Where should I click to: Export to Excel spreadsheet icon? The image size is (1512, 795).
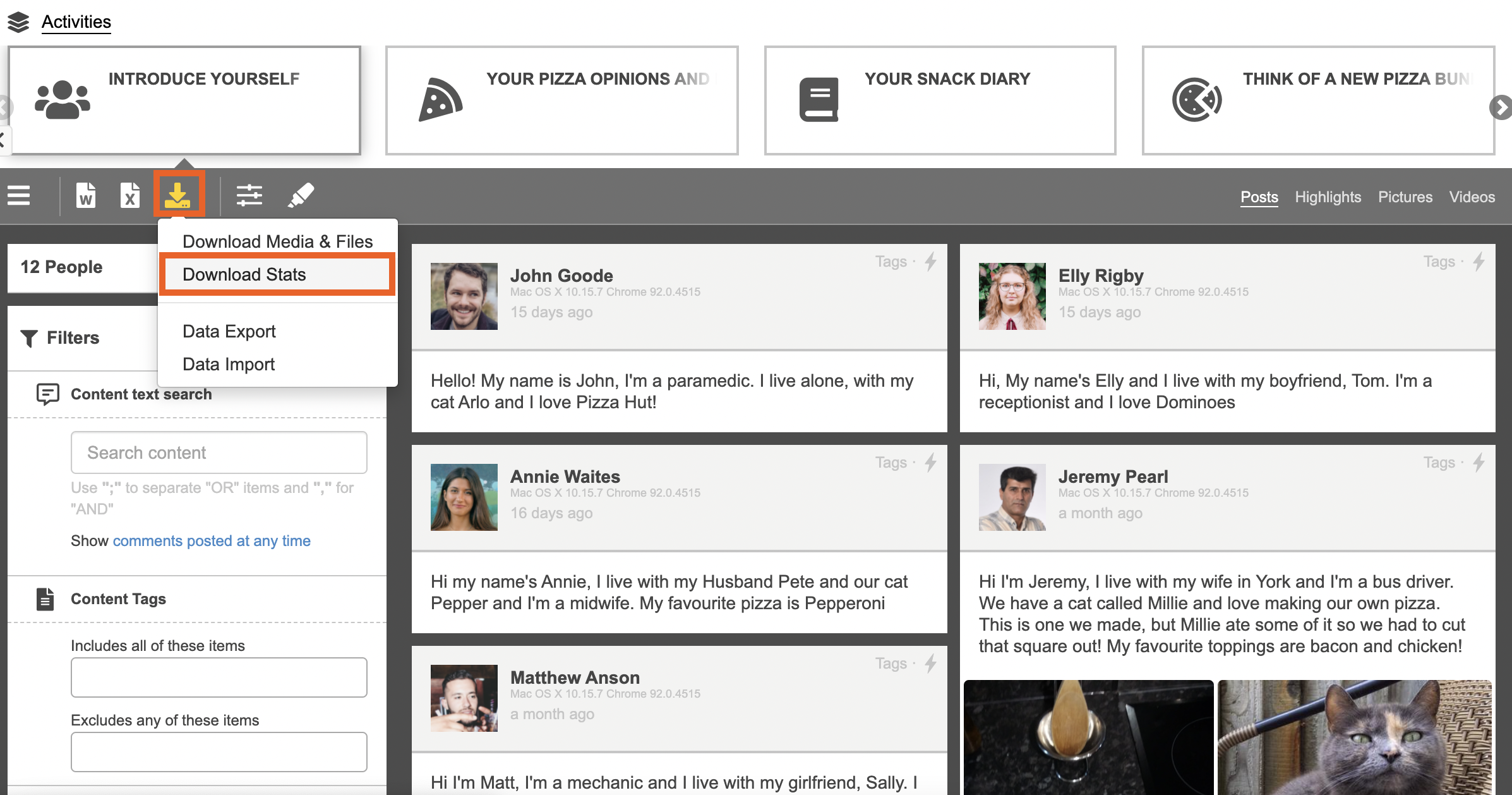(x=130, y=196)
